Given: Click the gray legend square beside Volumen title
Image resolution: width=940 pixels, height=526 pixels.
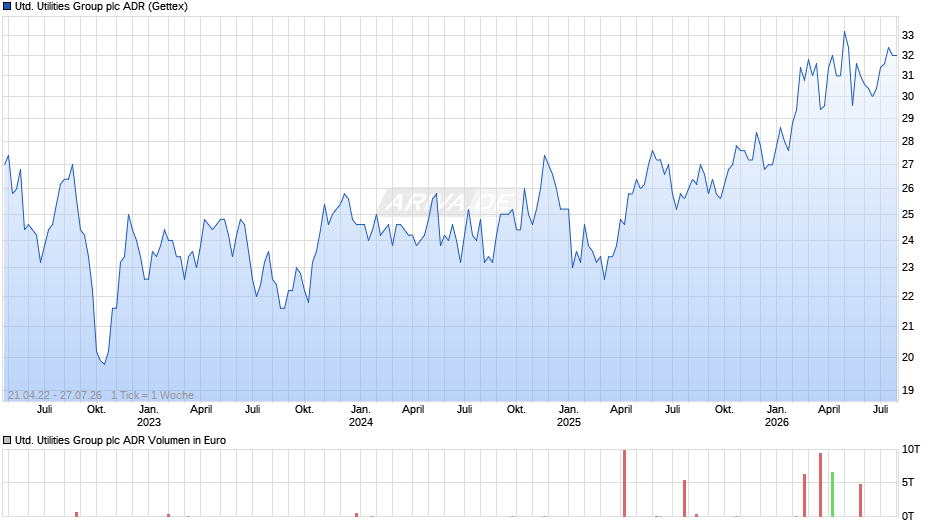Looking at the screenshot, I should 7,441.
